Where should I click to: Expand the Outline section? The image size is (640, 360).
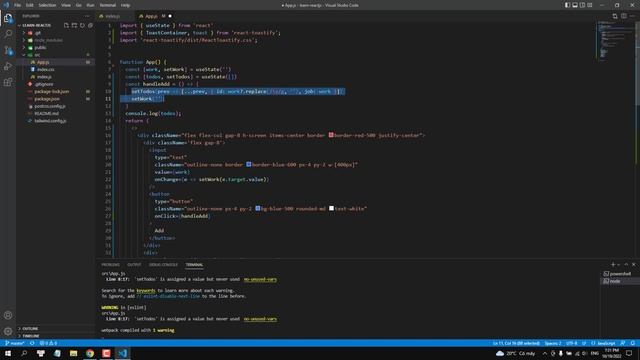pos(30,329)
